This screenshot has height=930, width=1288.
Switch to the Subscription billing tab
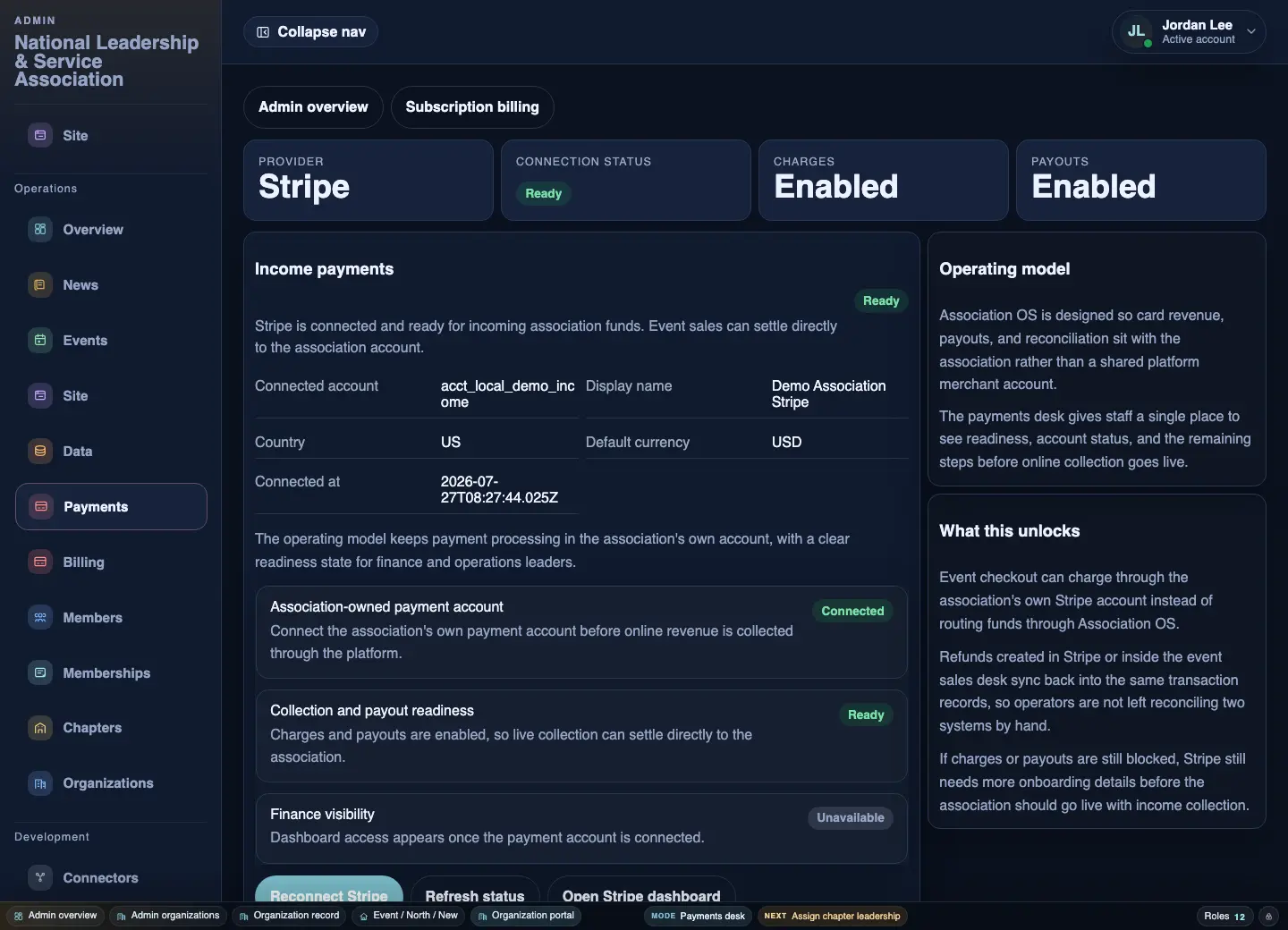click(x=472, y=107)
